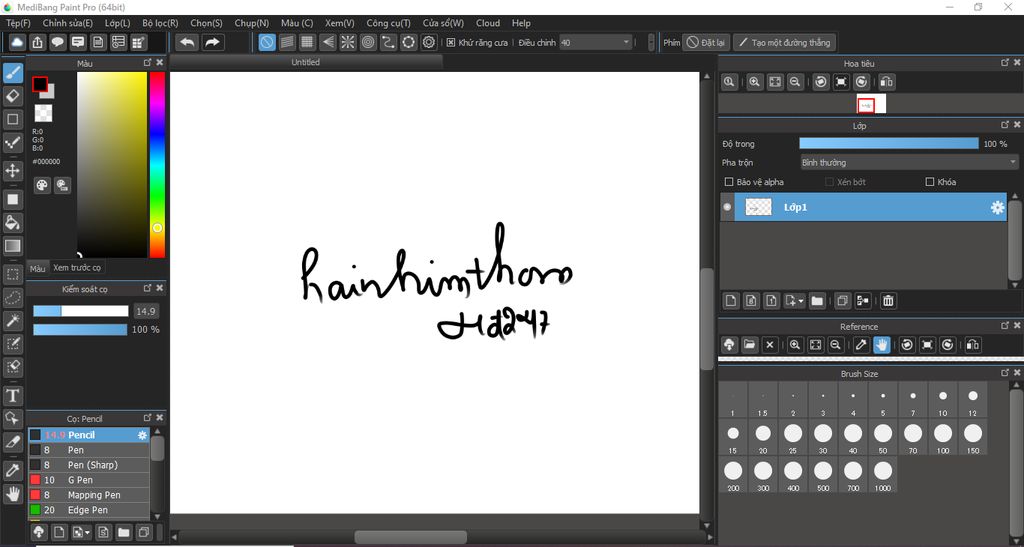Select the G Pen brush

89,480
